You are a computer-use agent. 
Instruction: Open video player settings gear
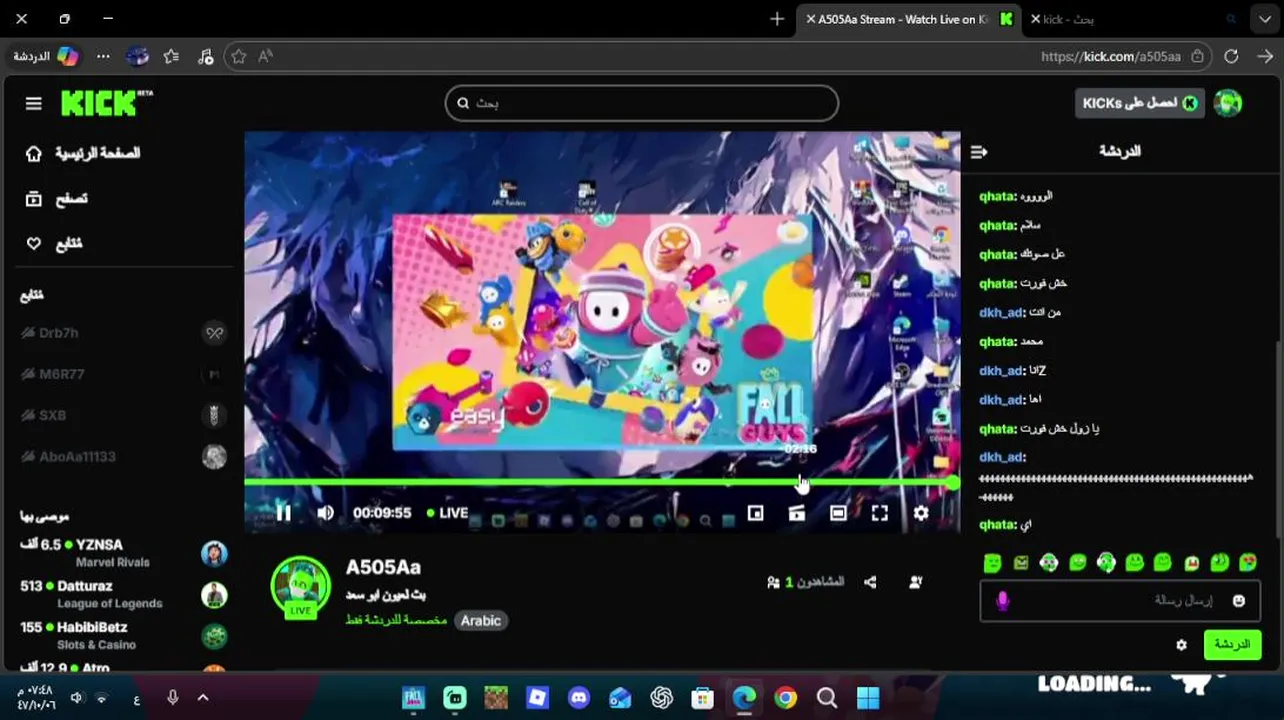(921, 513)
